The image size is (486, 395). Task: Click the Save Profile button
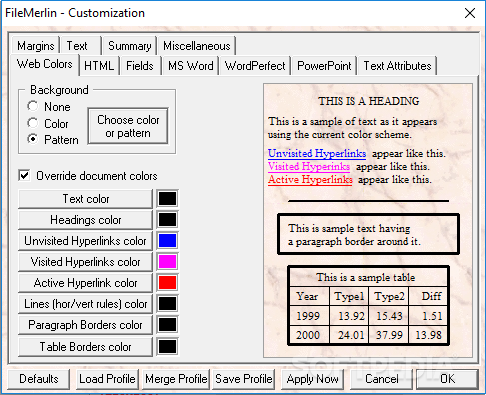tap(244, 379)
